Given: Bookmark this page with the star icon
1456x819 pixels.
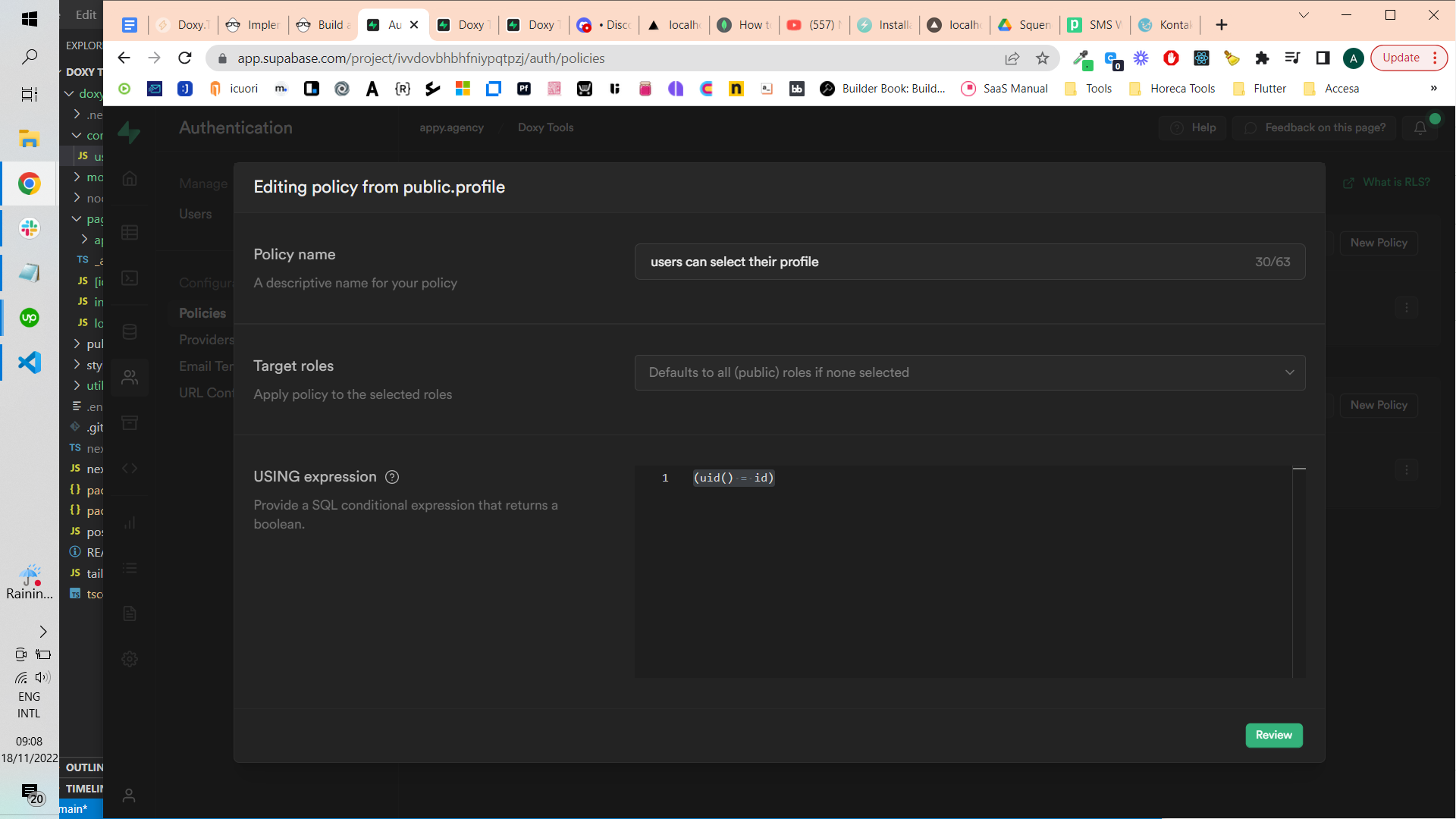Looking at the screenshot, I should tap(1043, 58).
